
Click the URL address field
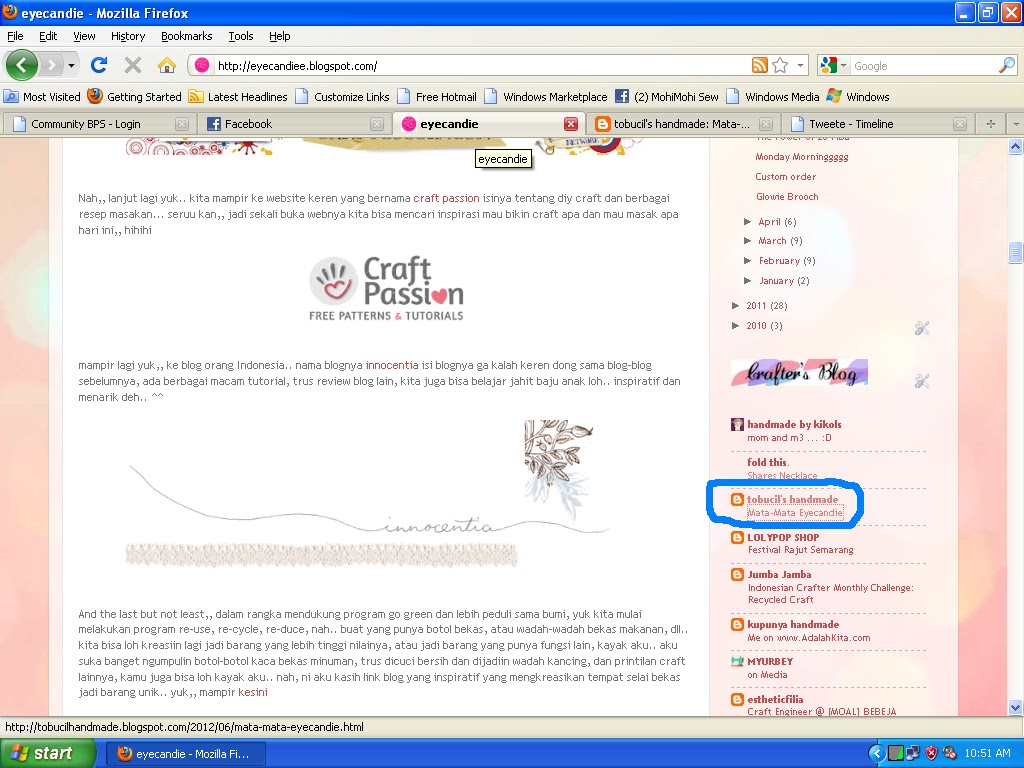(x=482, y=66)
